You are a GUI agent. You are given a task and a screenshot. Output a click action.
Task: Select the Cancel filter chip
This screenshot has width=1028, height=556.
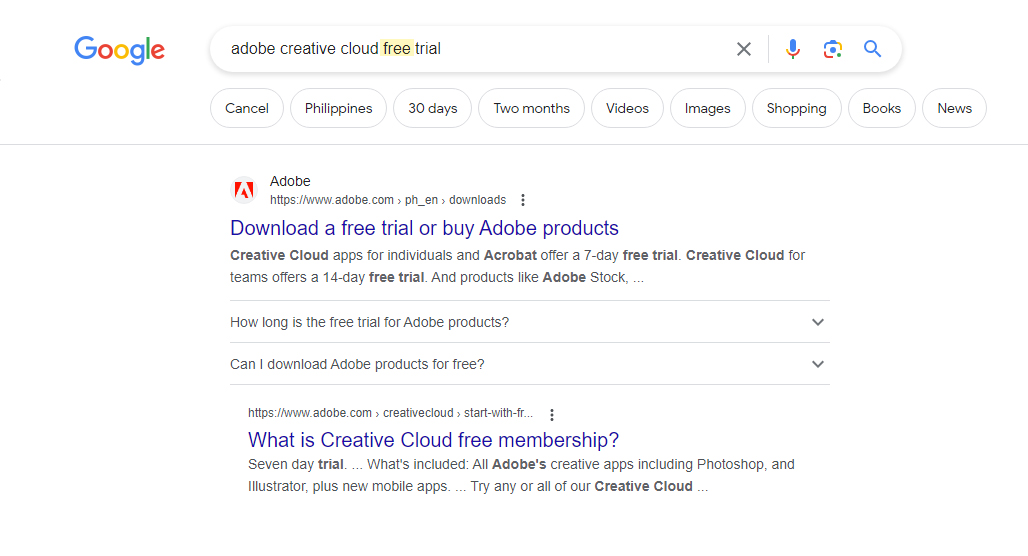tap(247, 108)
